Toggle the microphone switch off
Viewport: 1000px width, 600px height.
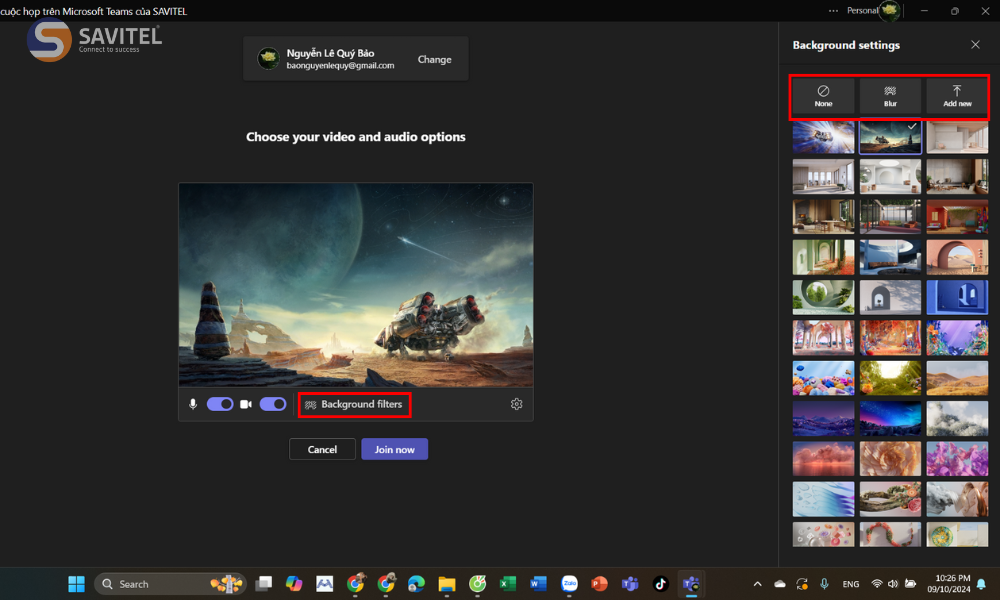(x=220, y=404)
